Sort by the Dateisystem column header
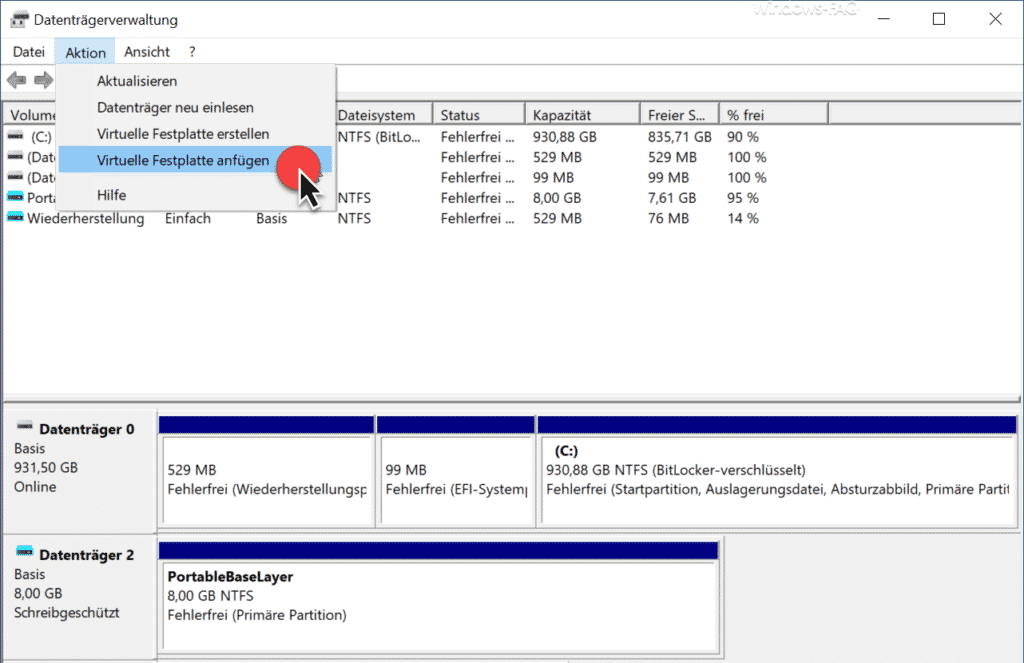 [383, 114]
